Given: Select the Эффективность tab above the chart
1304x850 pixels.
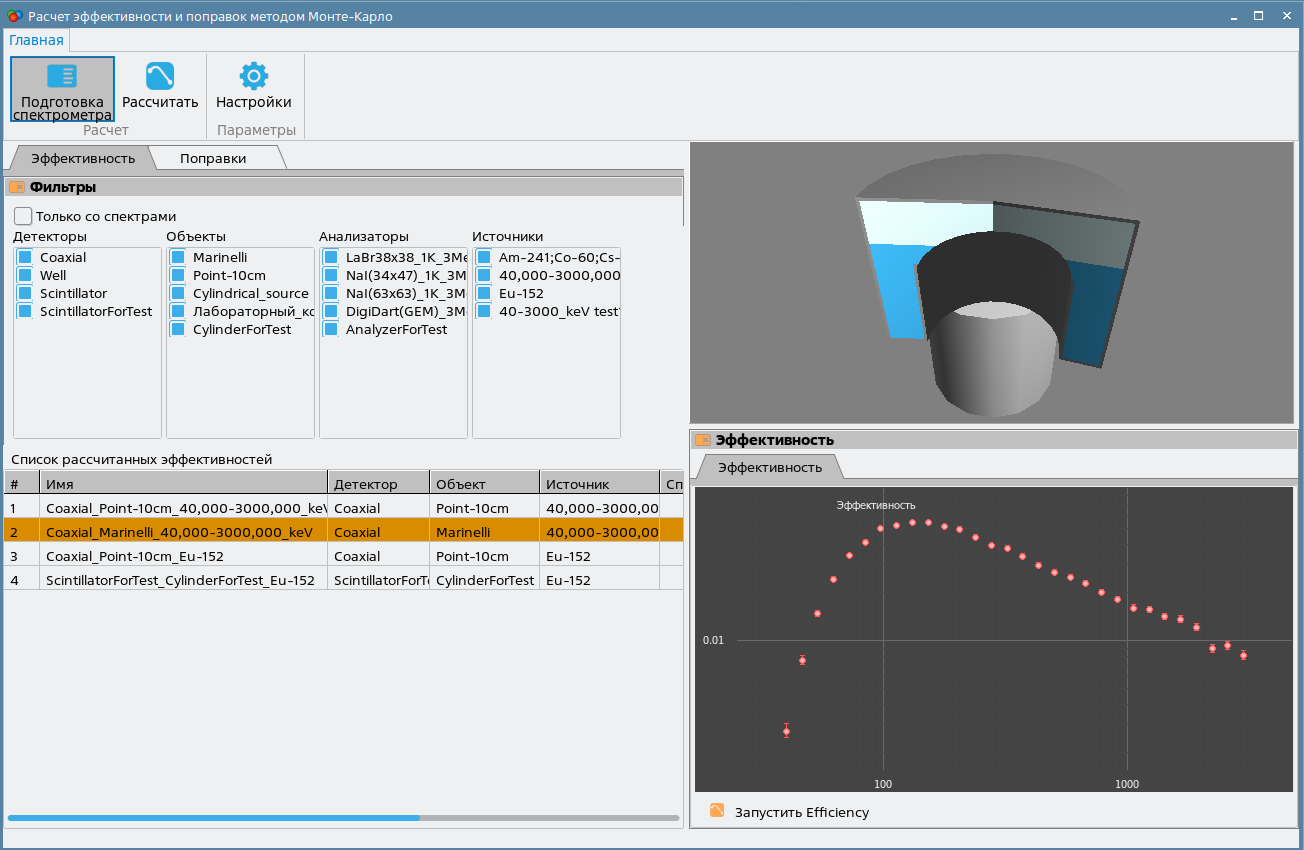Looking at the screenshot, I should click(769, 467).
